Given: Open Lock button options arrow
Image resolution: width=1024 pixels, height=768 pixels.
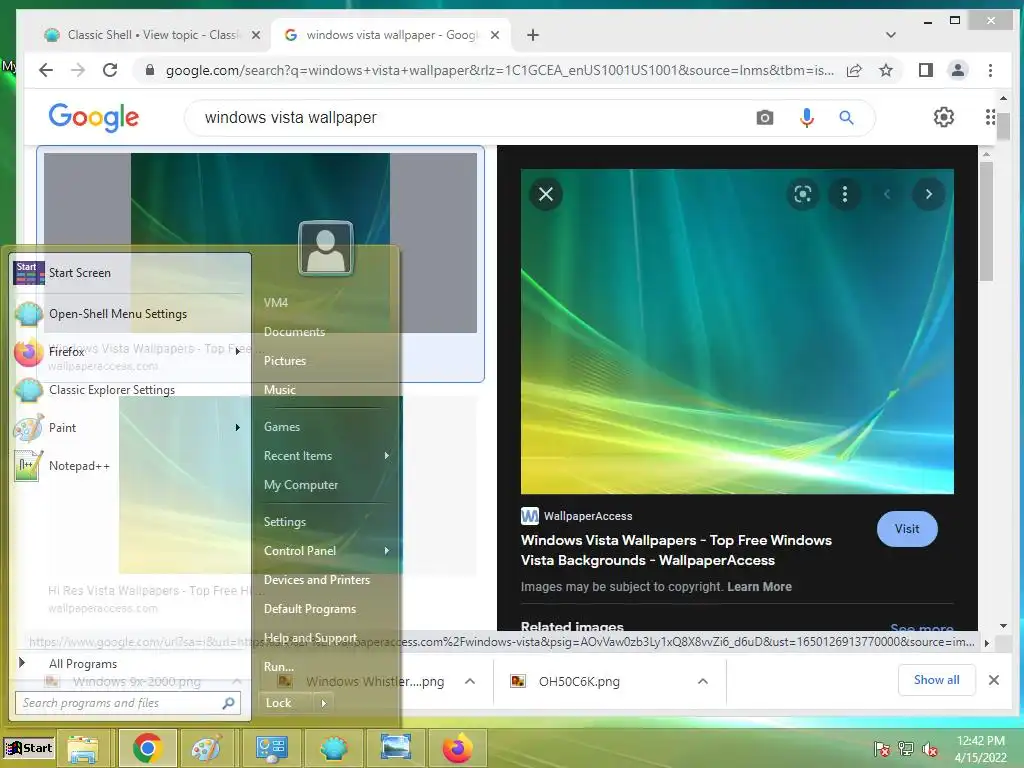Looking at the screenshot, I should point(323,703).
